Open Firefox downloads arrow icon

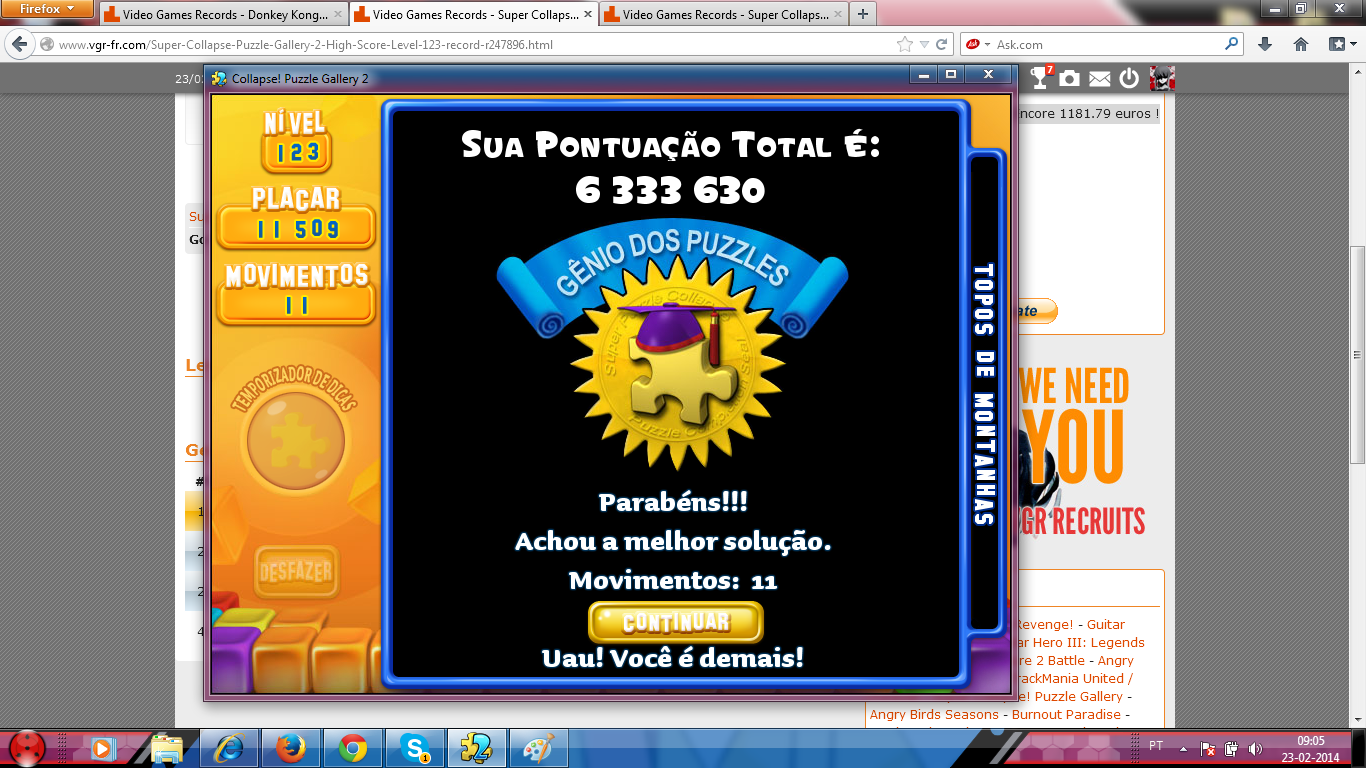pos(1265,44)
